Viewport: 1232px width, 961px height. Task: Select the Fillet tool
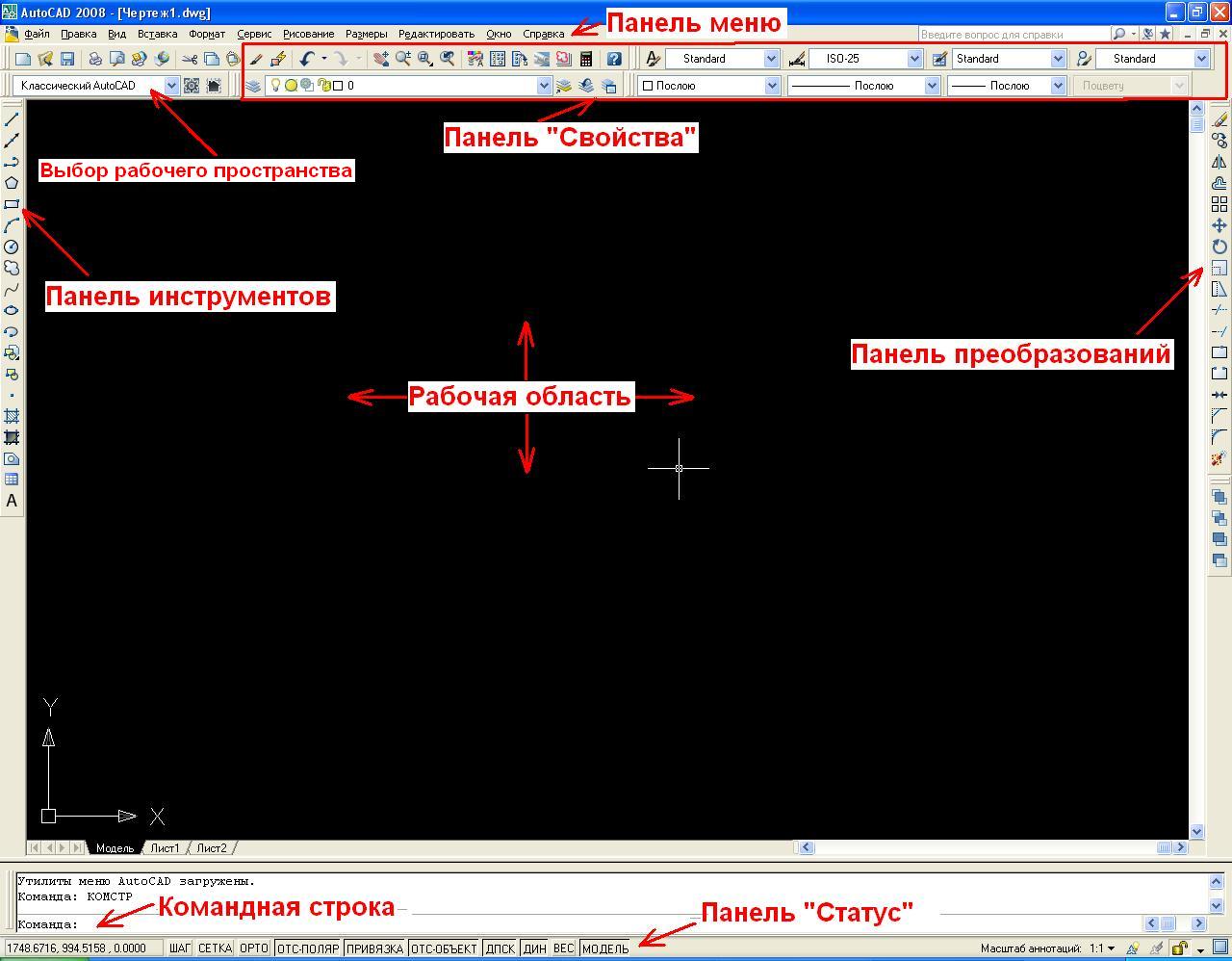pos(1219,437)
